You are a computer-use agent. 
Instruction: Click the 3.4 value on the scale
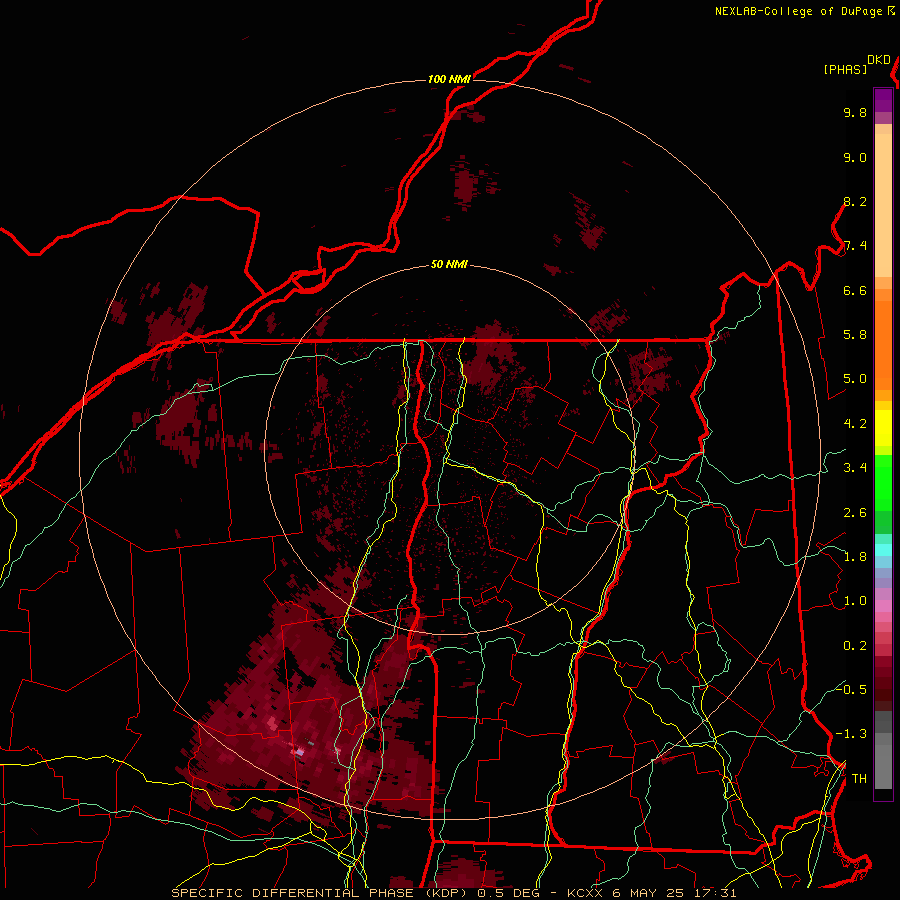tap(855, 467)
